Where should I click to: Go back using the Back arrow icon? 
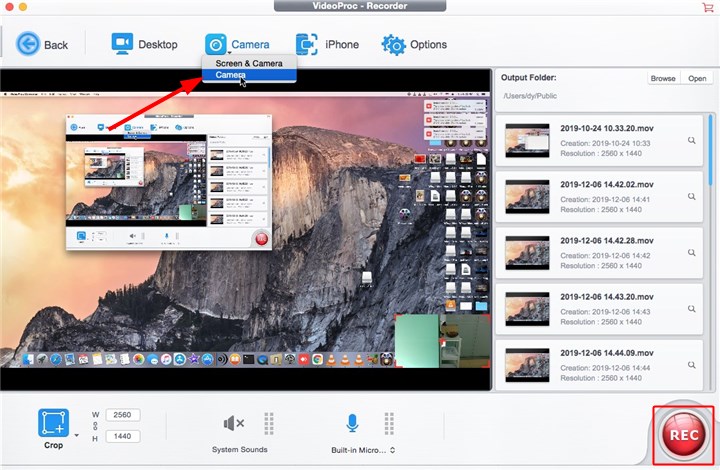tap(28, 44)
